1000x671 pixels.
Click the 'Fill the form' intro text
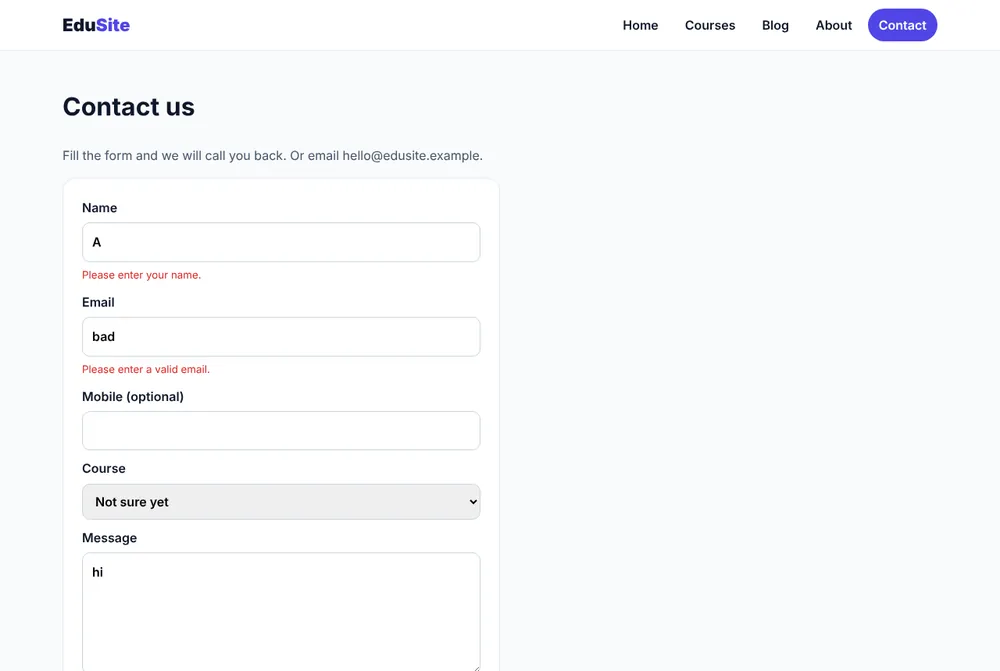(x=272, y=156)
